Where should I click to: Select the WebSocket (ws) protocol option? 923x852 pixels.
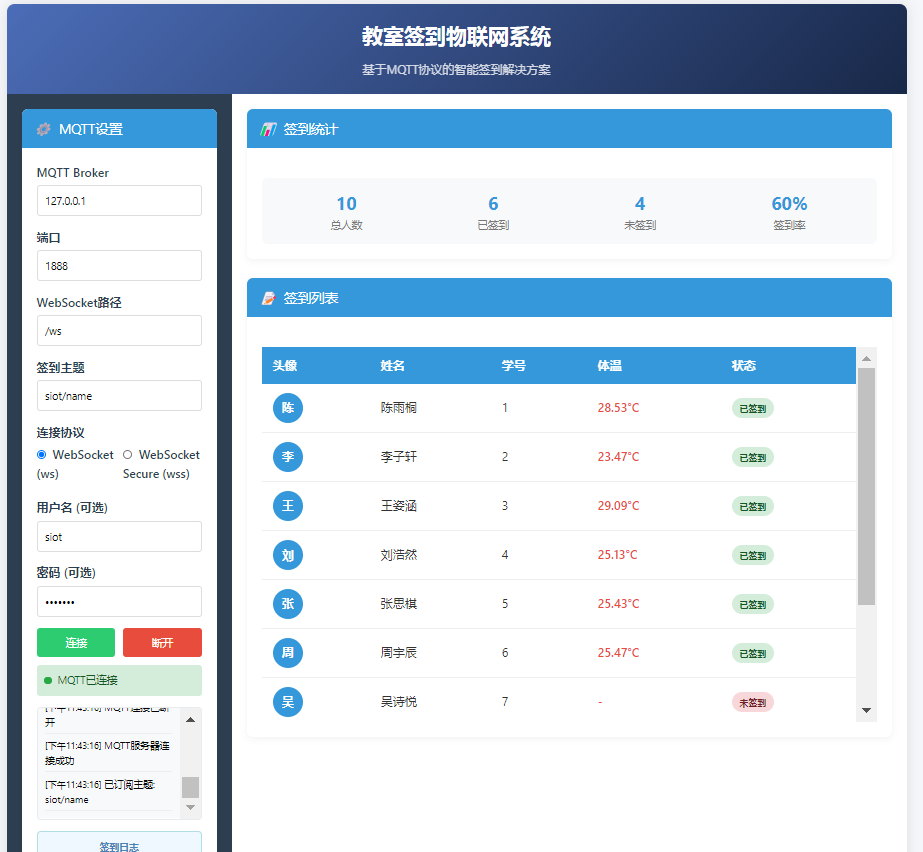click(x=42, y=455)
